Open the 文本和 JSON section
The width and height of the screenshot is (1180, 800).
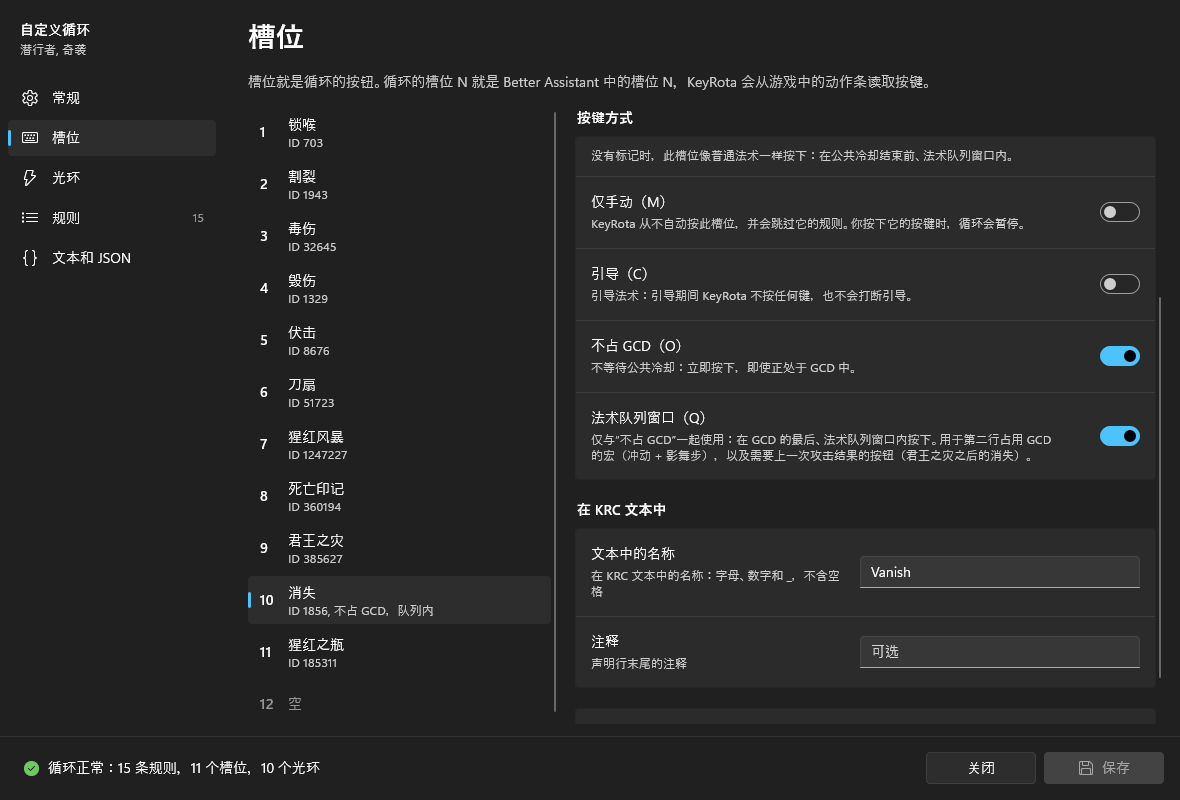coord(111,257)
